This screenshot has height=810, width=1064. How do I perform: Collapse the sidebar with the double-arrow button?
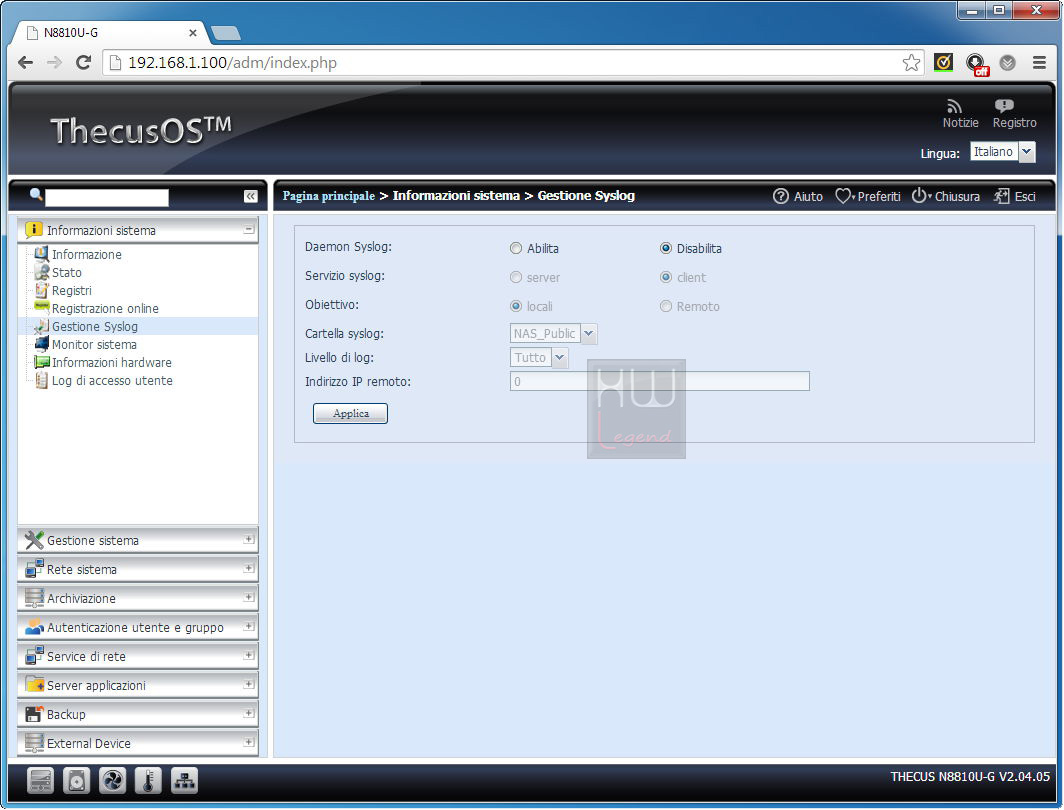[250, 196]
